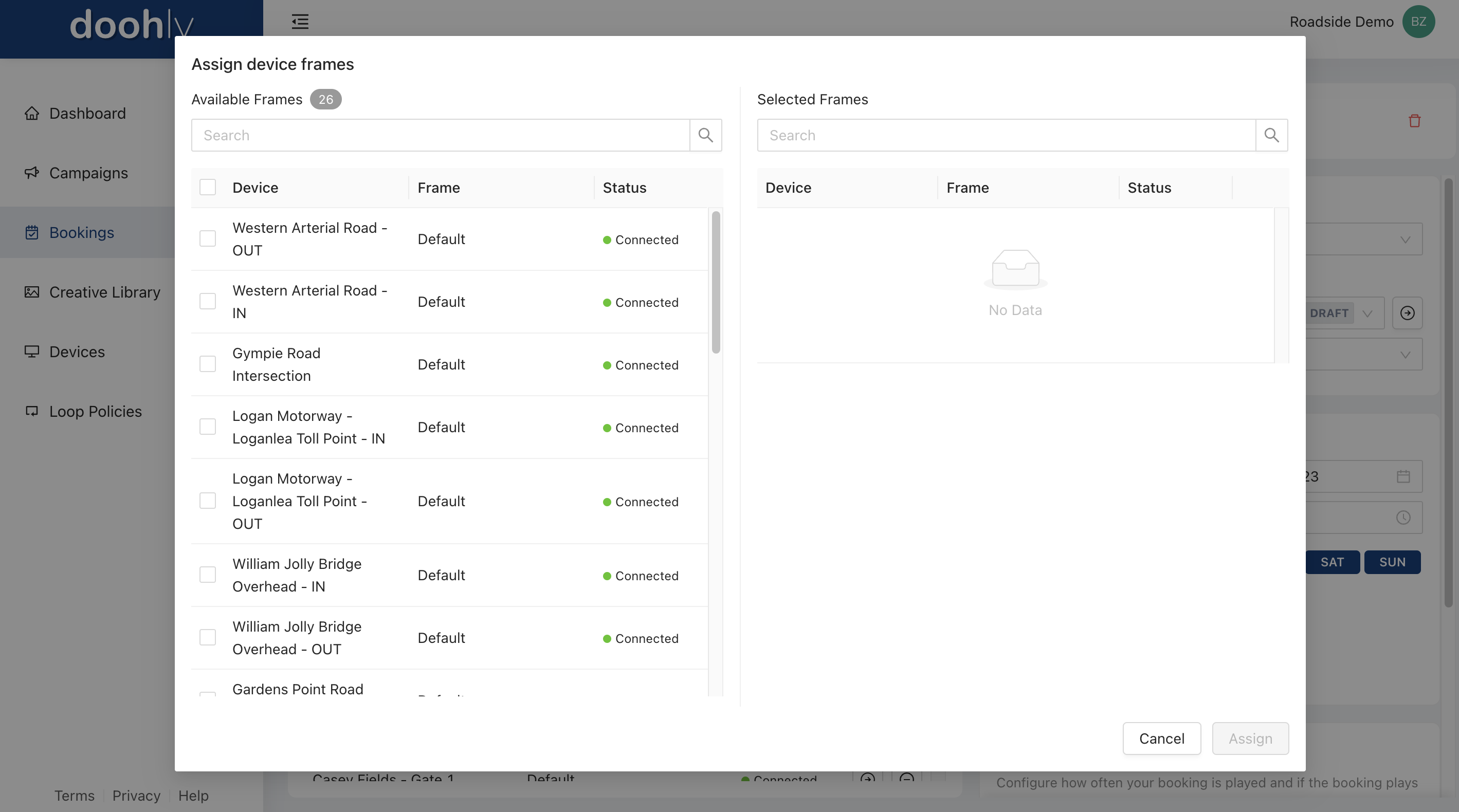Open the Privacy link in footer
The height and width of the screenshot is (812, 1459).
136,796
